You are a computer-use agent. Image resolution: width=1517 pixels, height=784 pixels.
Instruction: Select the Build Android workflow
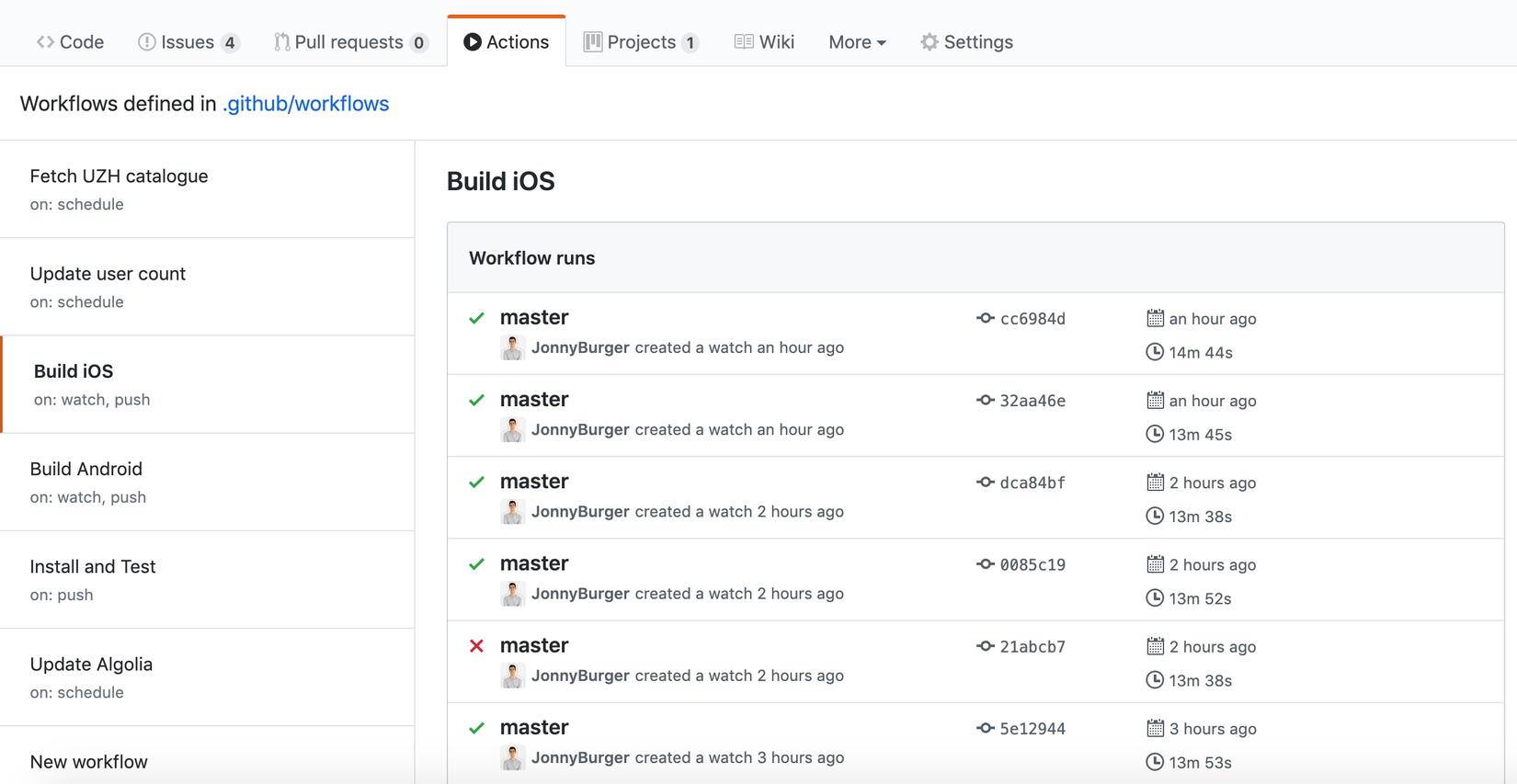(86, 469)
